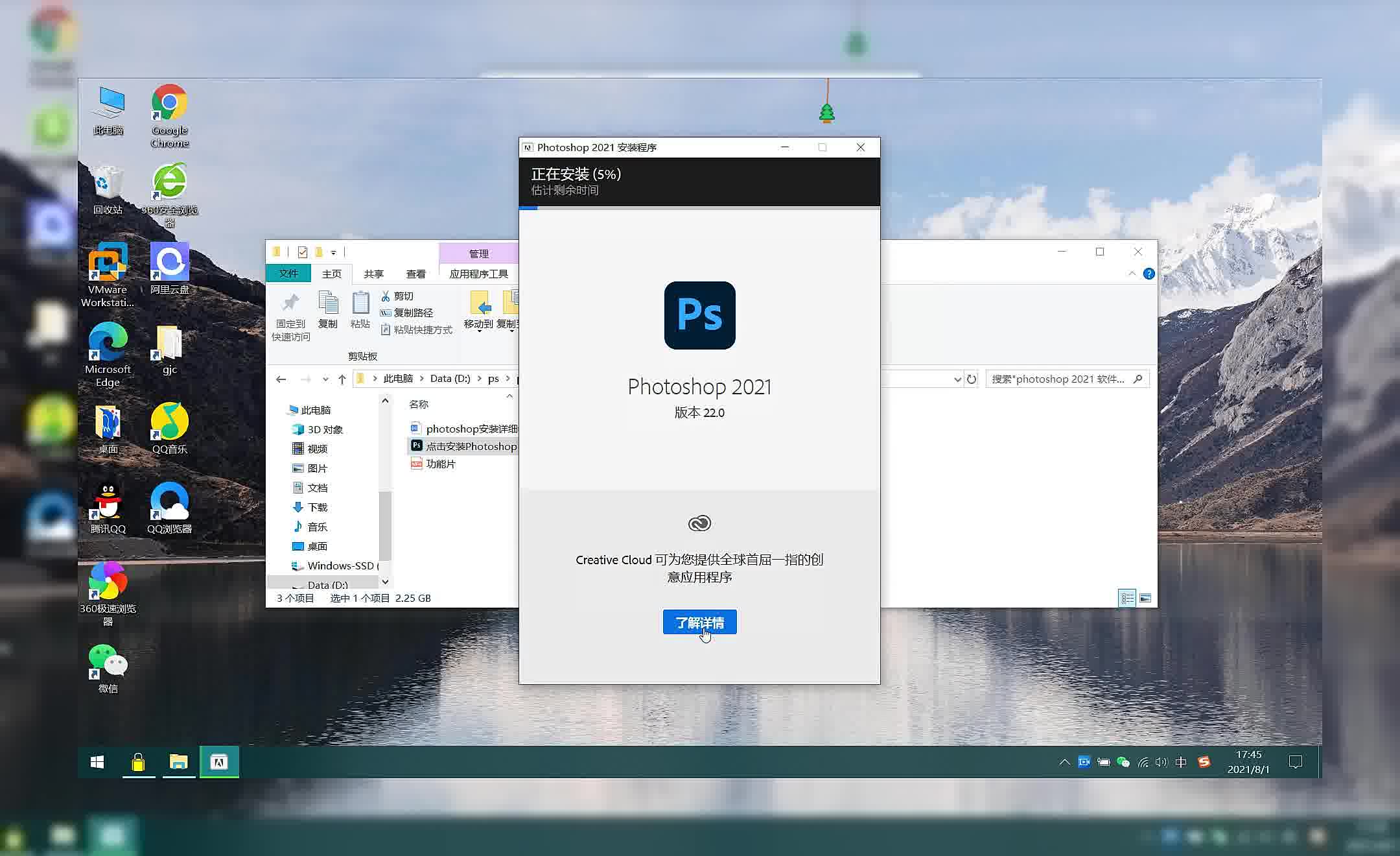The image size is (1400, 856).
Task: Launch the 360极速浏览器 desktop shortcut
Action: point(108,593)
